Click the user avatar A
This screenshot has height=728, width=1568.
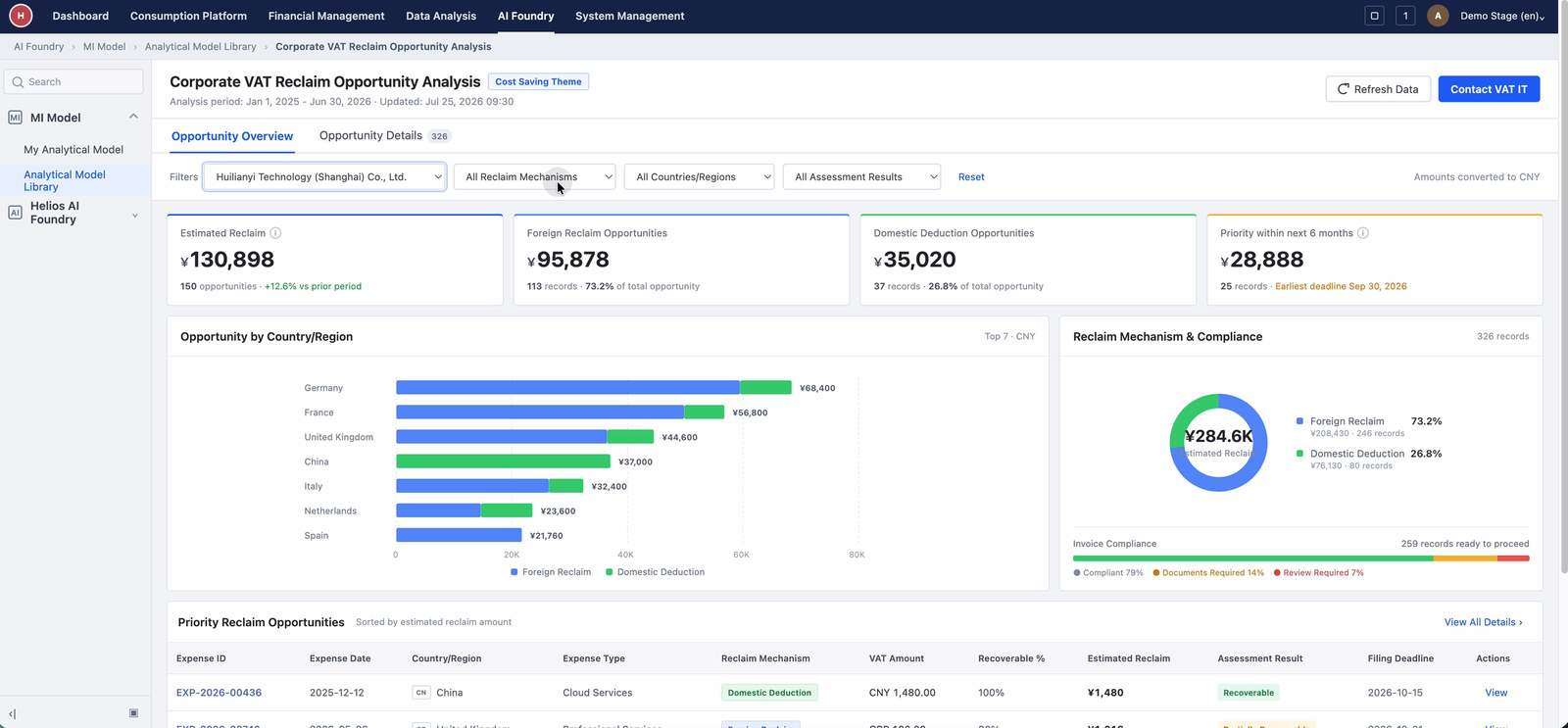[1438, 16]
